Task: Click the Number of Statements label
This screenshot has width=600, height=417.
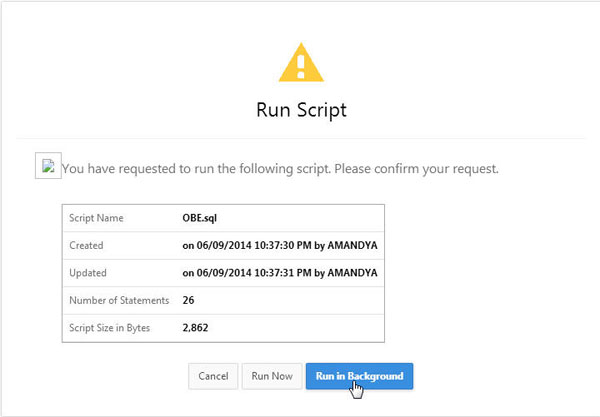Action: (x=119, y=300)
